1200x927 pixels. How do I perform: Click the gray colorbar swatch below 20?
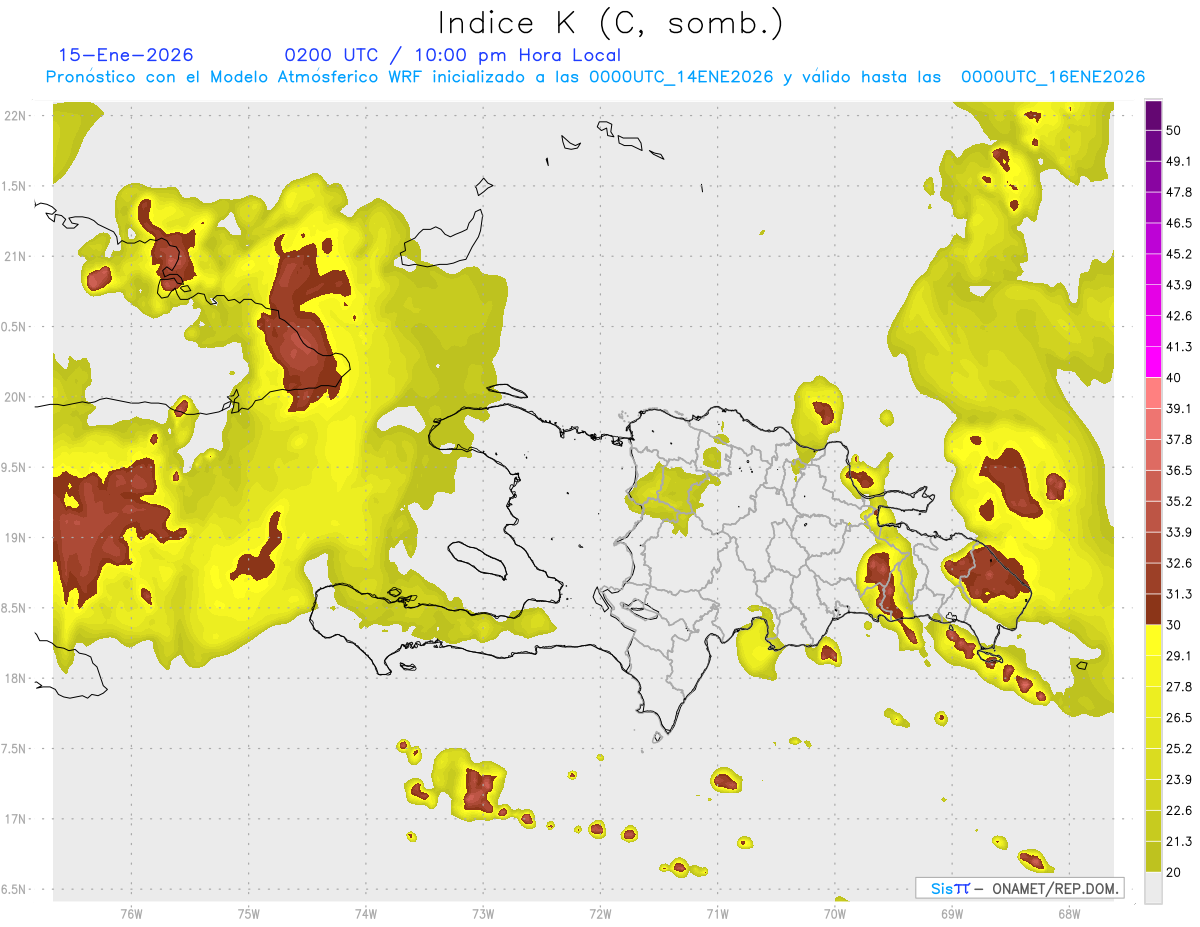point(1153,888)
